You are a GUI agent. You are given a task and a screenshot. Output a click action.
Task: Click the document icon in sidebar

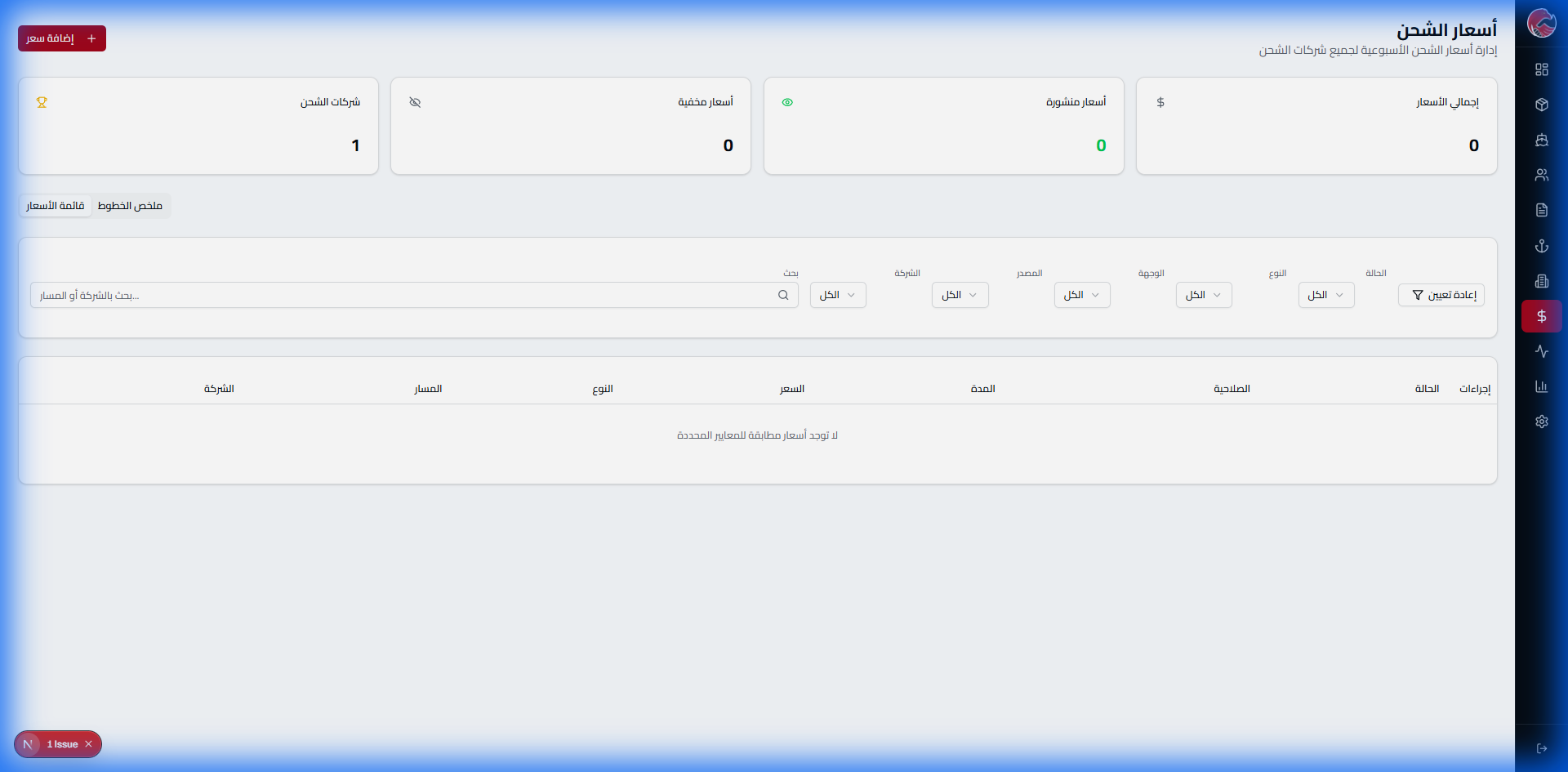(x=1541, y=210)
